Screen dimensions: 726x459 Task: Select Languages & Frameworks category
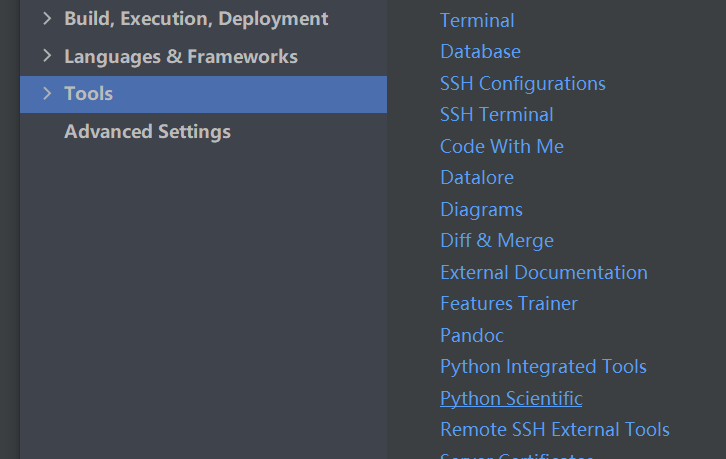(x=181, y=57)
